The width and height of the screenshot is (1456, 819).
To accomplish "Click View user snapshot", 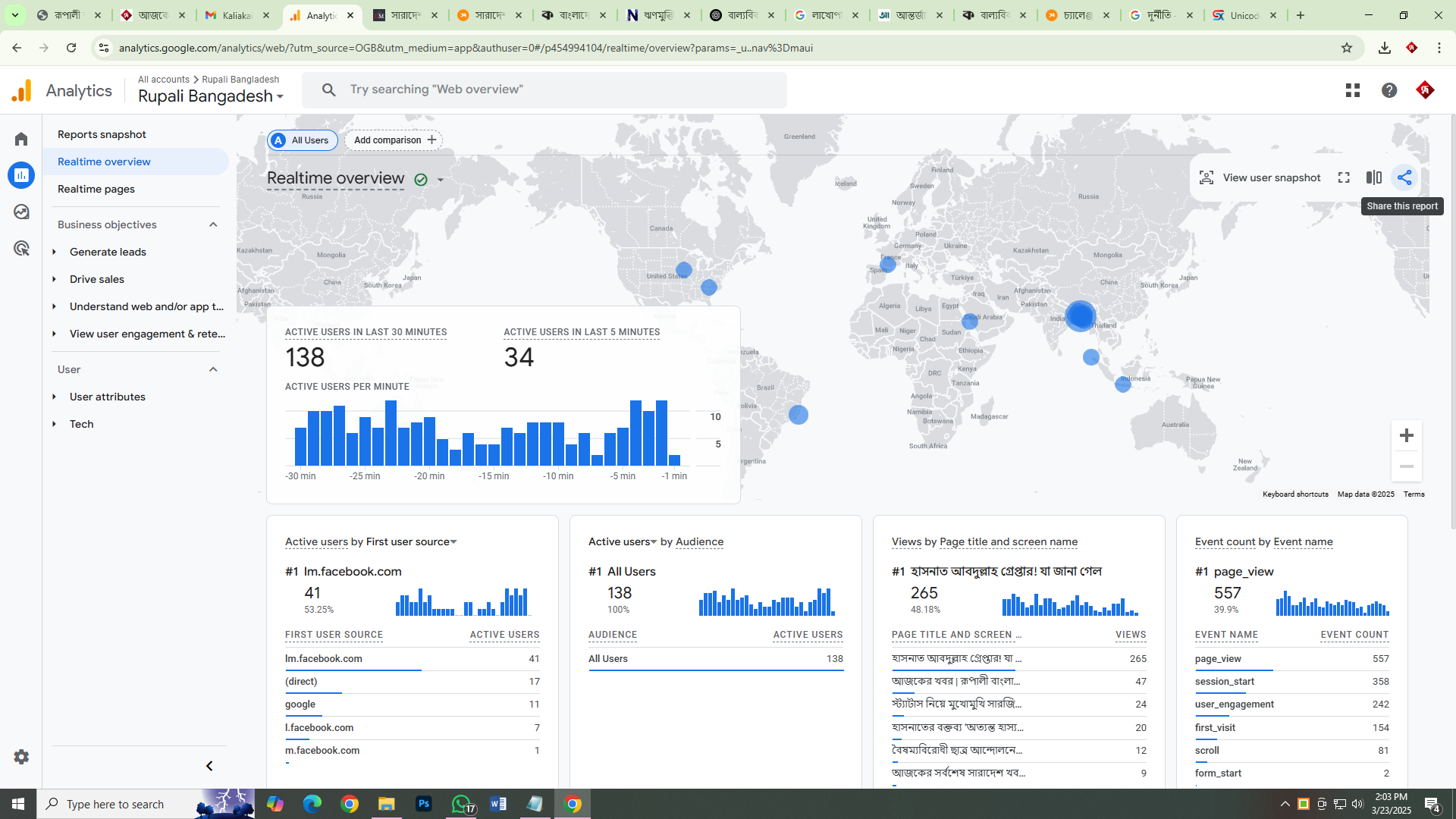I will [x=1260, y=177].
